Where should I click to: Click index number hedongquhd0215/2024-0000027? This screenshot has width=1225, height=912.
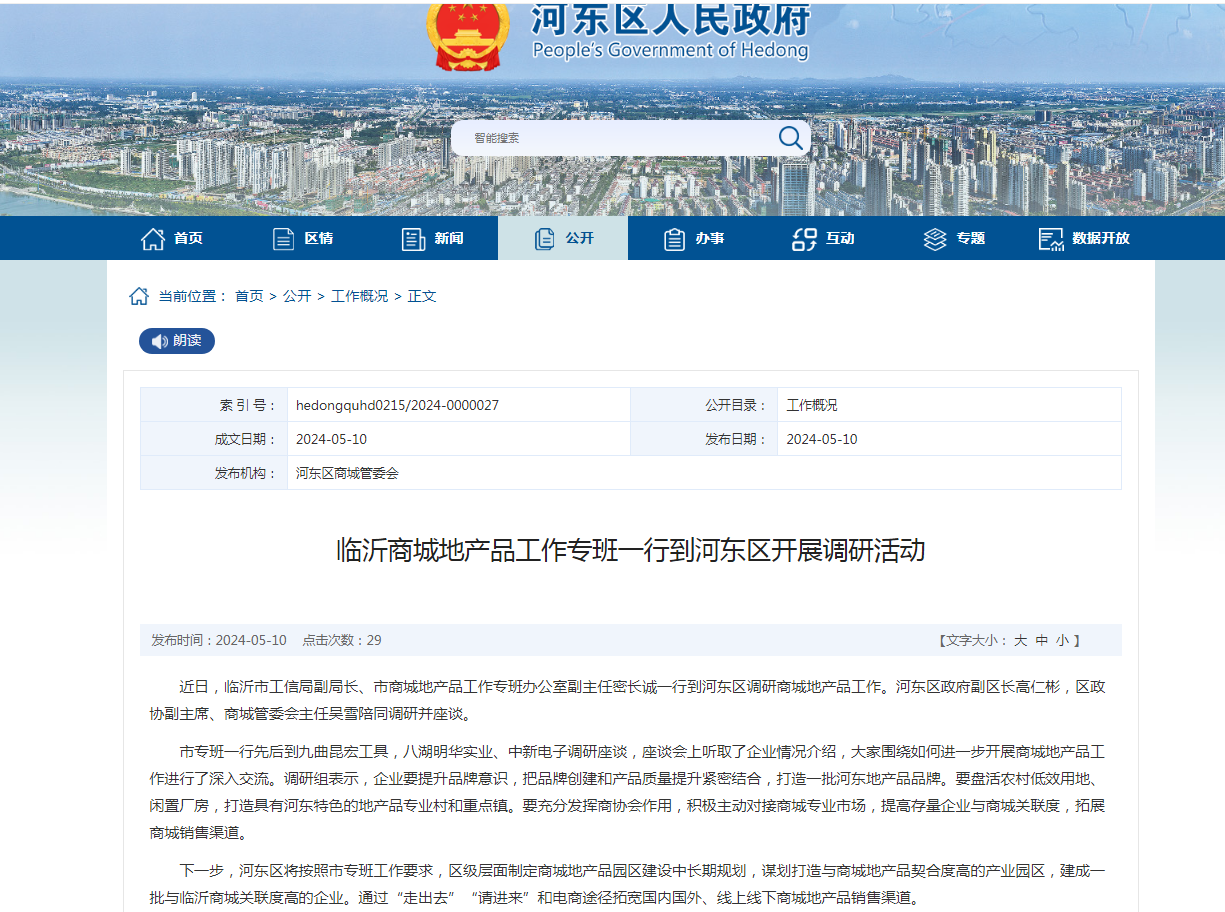click(397, 405)
